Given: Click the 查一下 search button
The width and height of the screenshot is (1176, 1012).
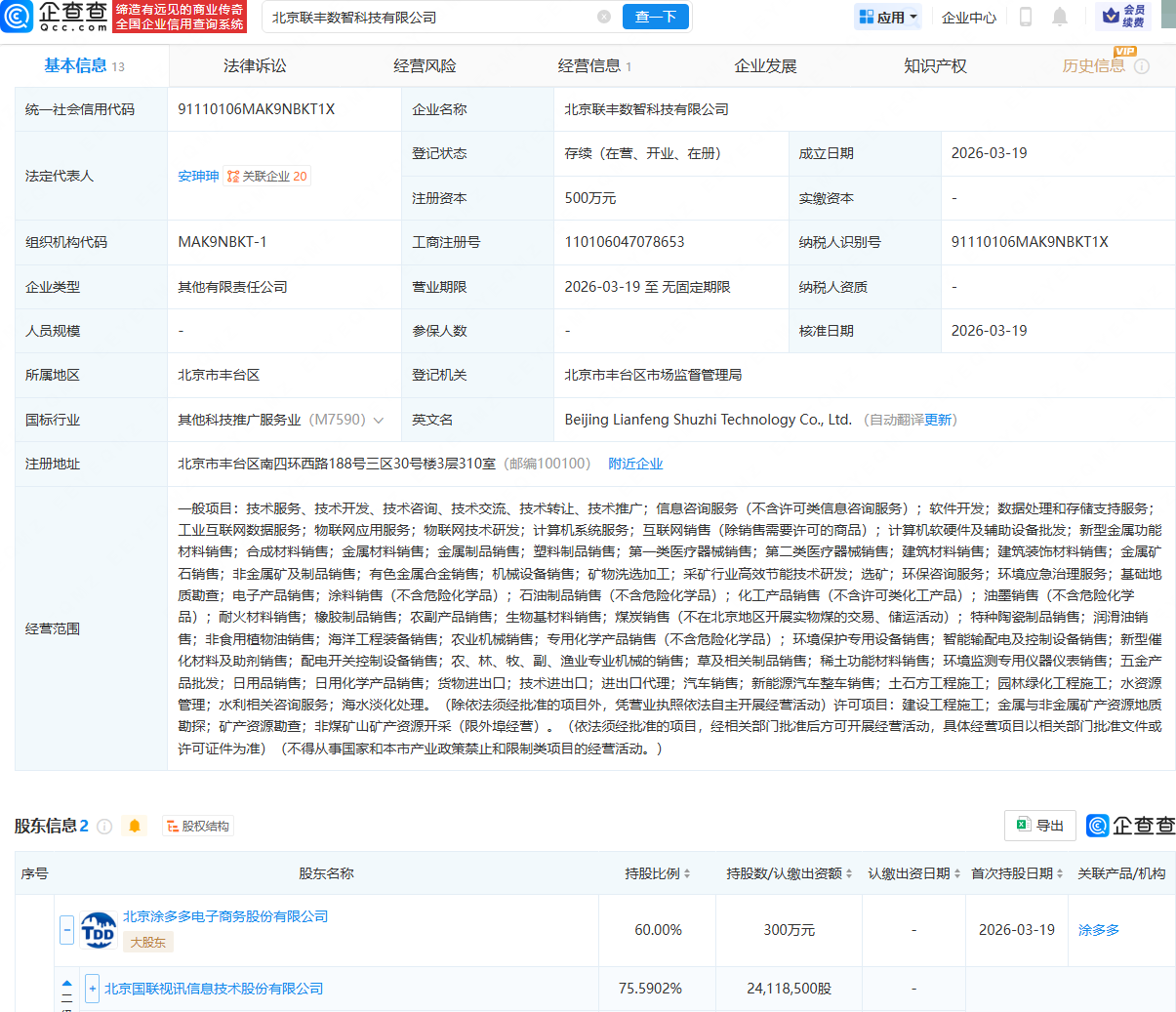Looking at the screenshot, I should (x=655, y=17).
